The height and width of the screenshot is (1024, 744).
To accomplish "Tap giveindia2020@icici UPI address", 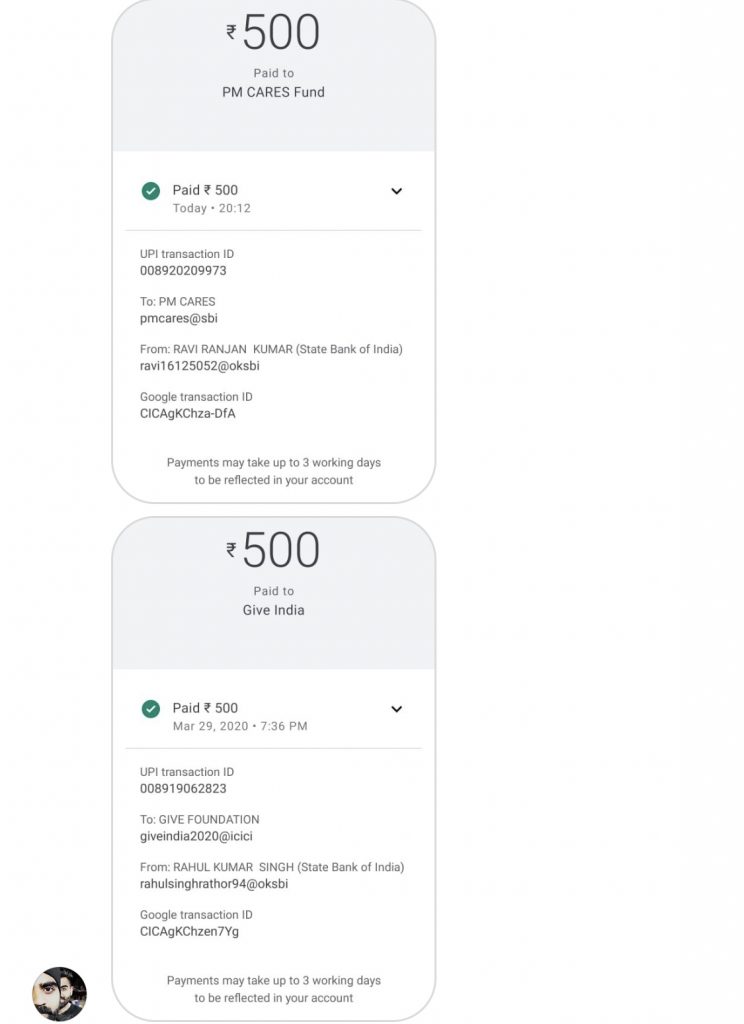I will coord(196,836).
